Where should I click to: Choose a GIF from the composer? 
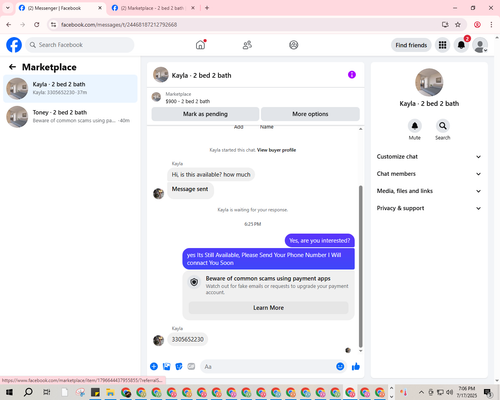pos(191,367)
